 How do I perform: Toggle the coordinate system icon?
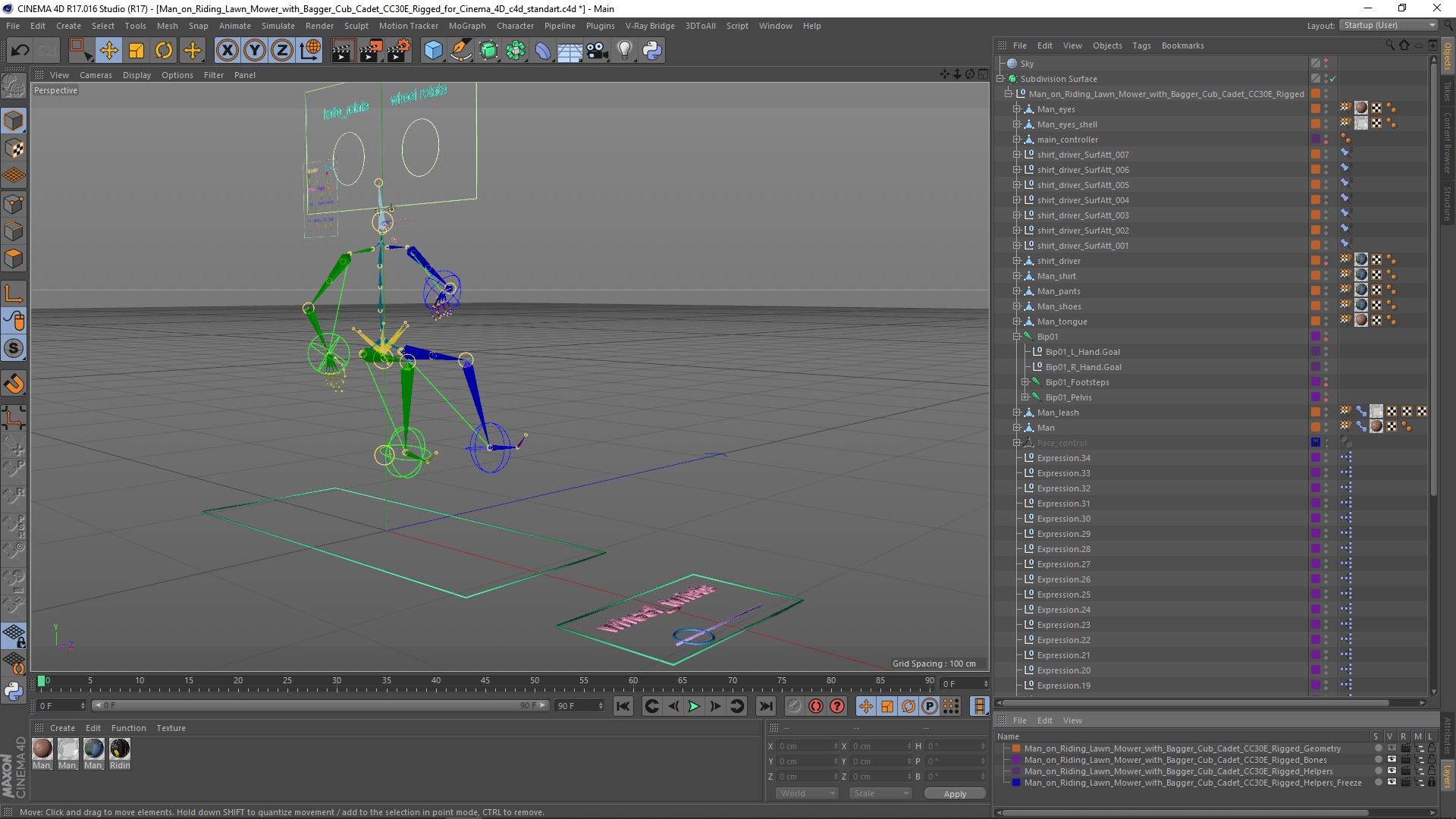pos(310,51)
